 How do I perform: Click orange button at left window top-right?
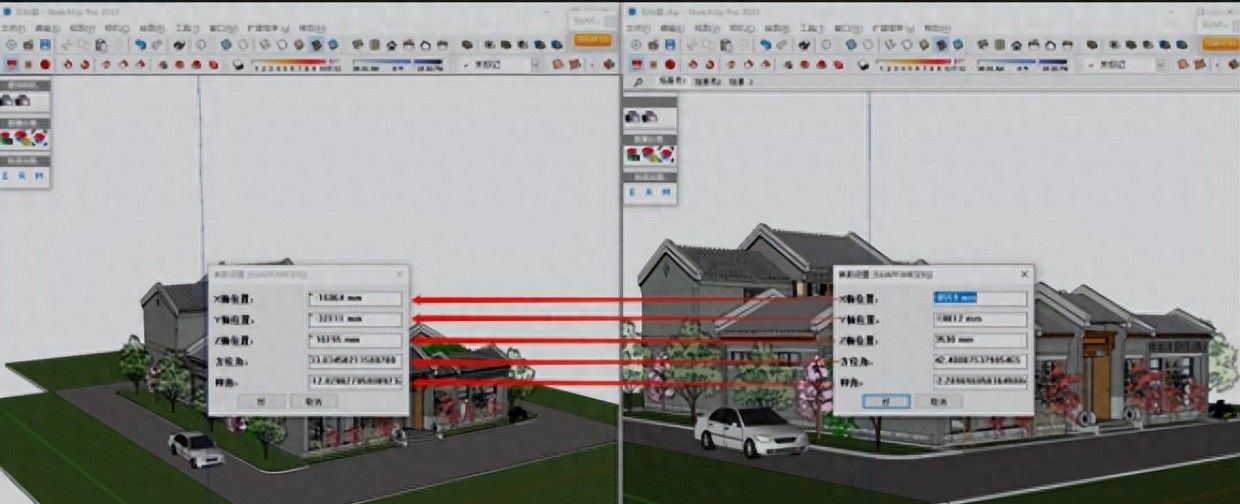pyautogui.click(x=592, y=40)
